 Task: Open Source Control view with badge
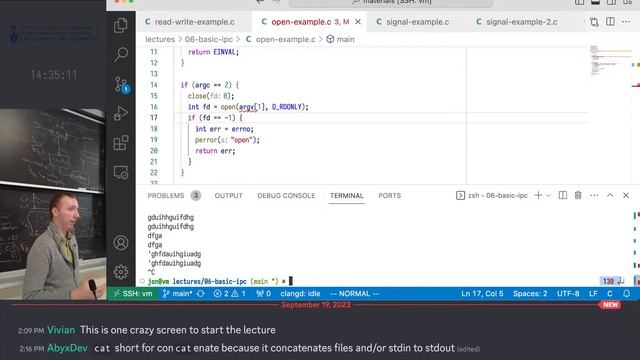coord(121,84)
